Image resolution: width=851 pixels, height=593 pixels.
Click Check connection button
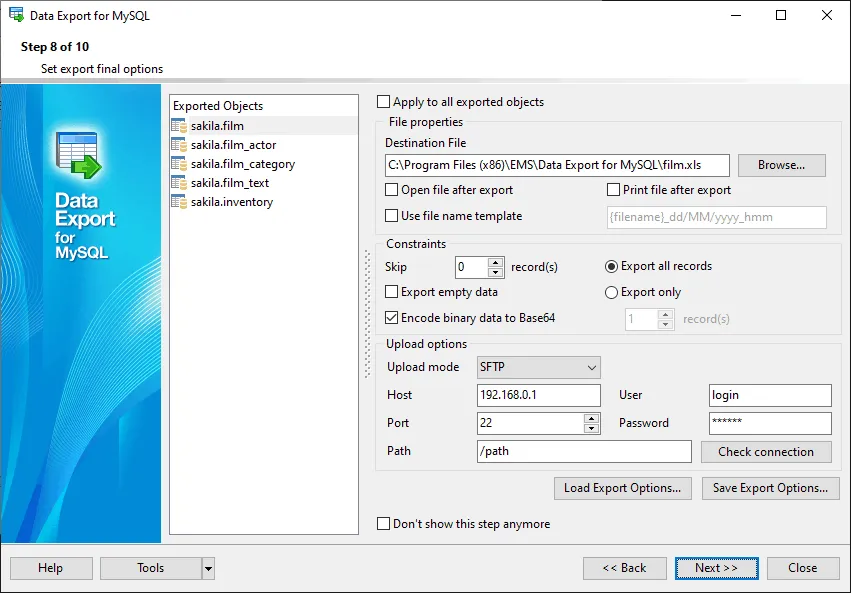coord(766,452)
